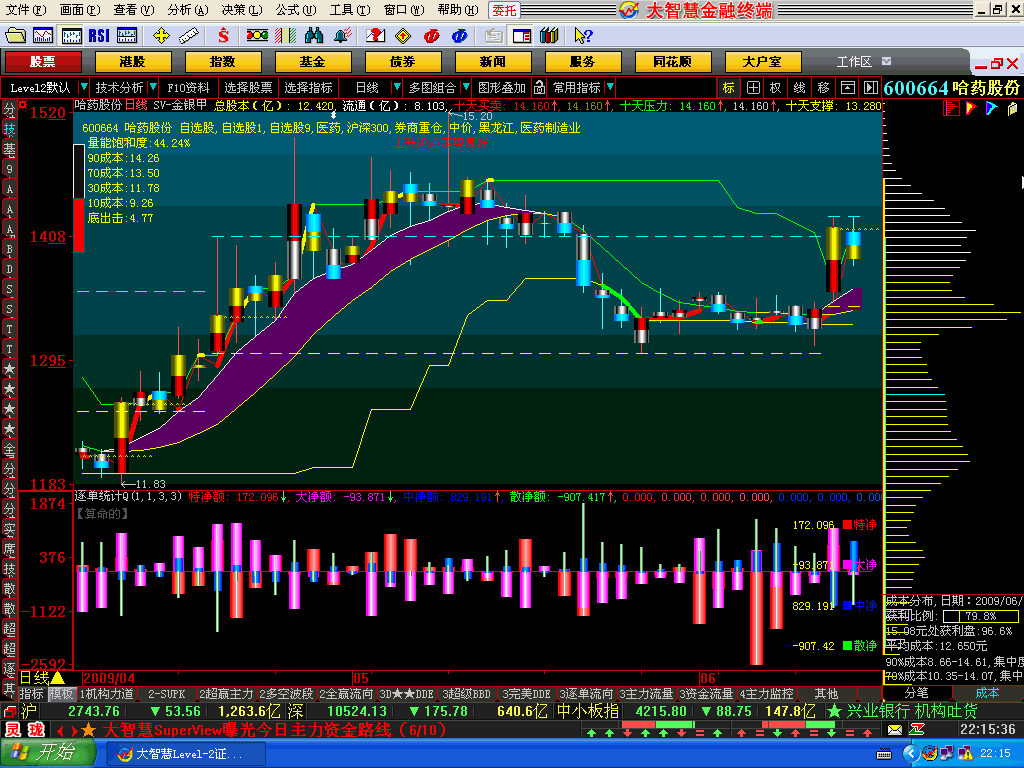This screenshot has height=768, width=1024.
Task: Click the RSI indicator toolbar icon
Action: (99, 35)
